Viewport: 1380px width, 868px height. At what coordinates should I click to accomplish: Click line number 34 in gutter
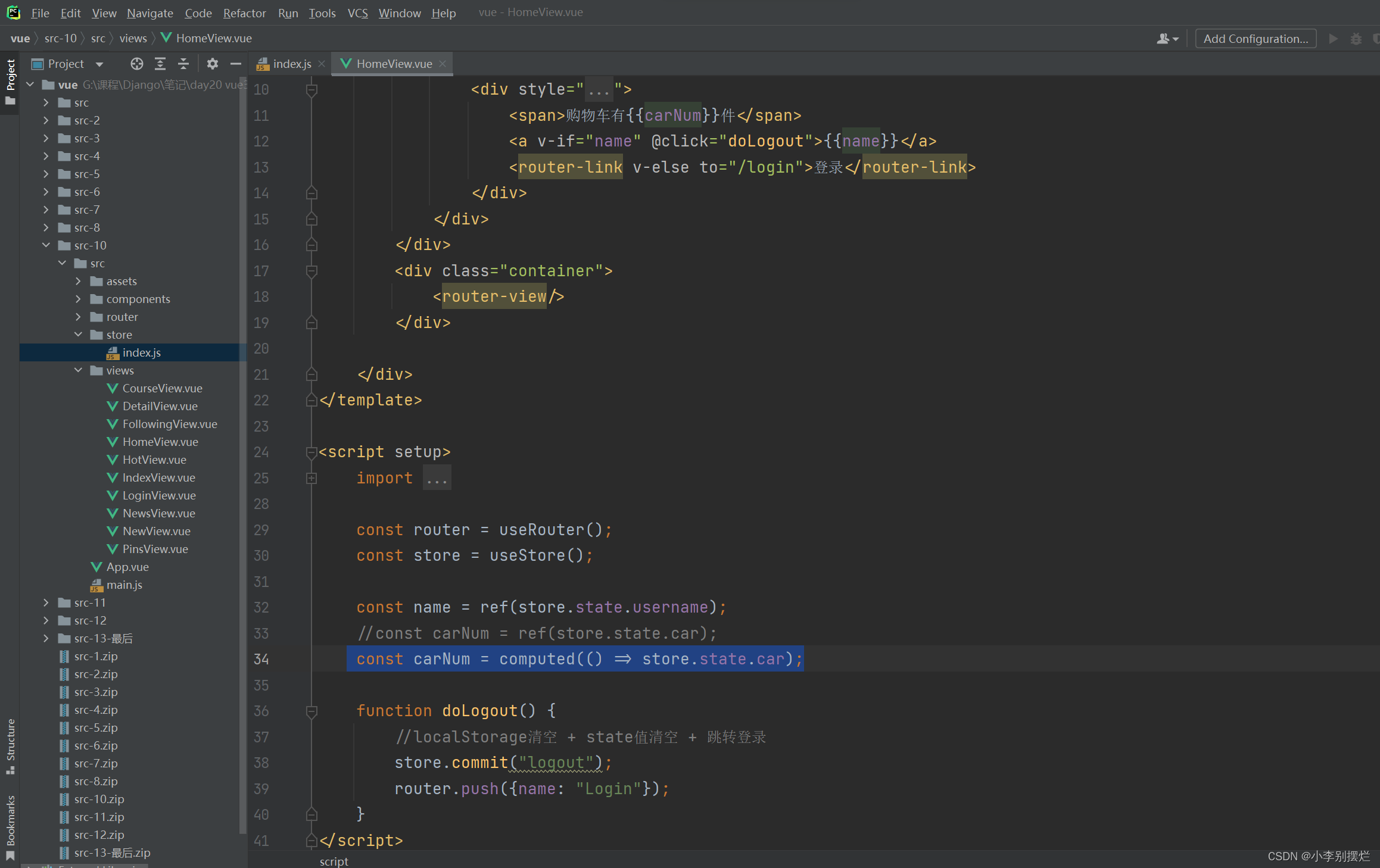point(261,659)
